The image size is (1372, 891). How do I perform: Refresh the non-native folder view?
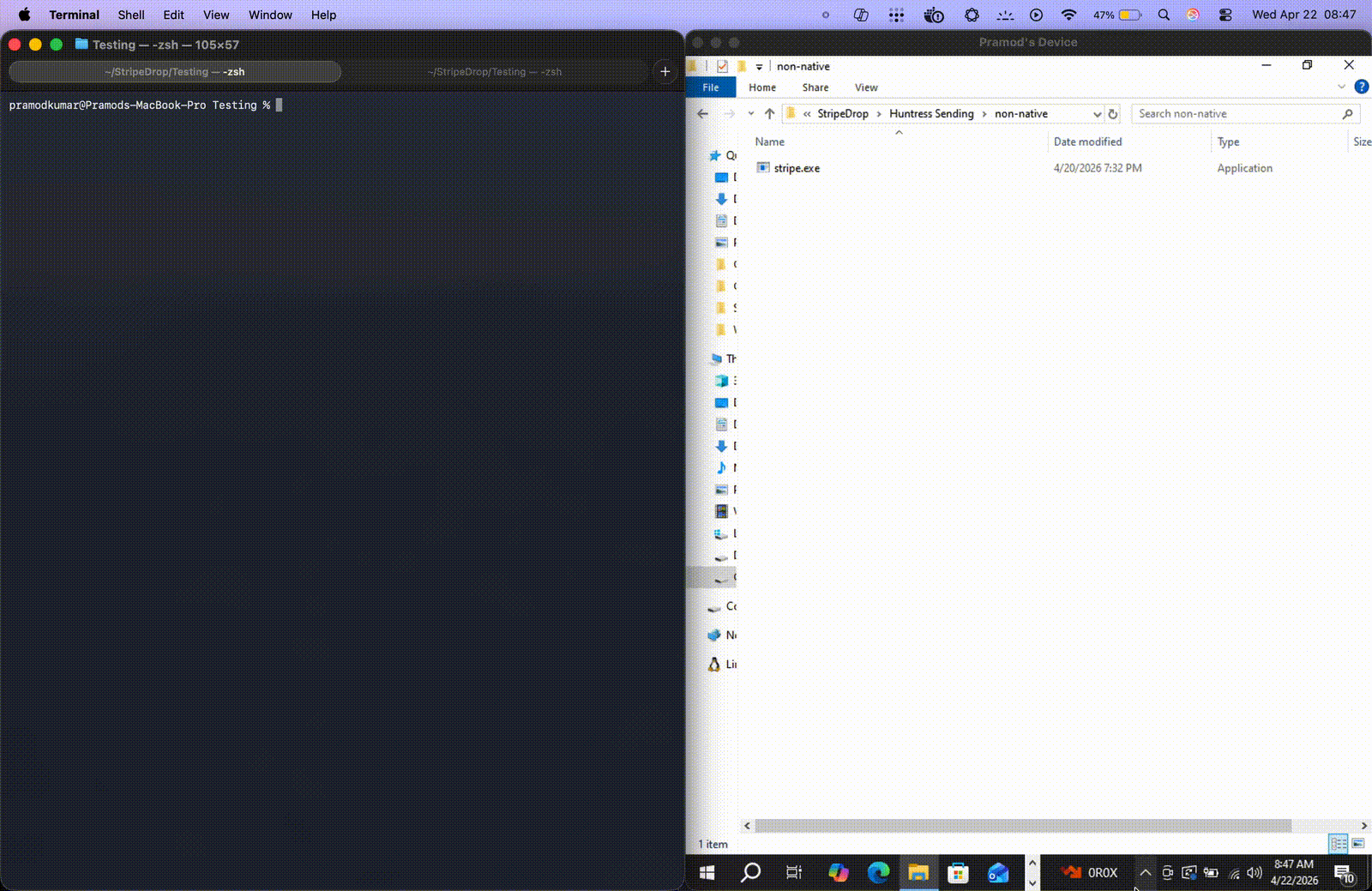(x=1113, y=114)
